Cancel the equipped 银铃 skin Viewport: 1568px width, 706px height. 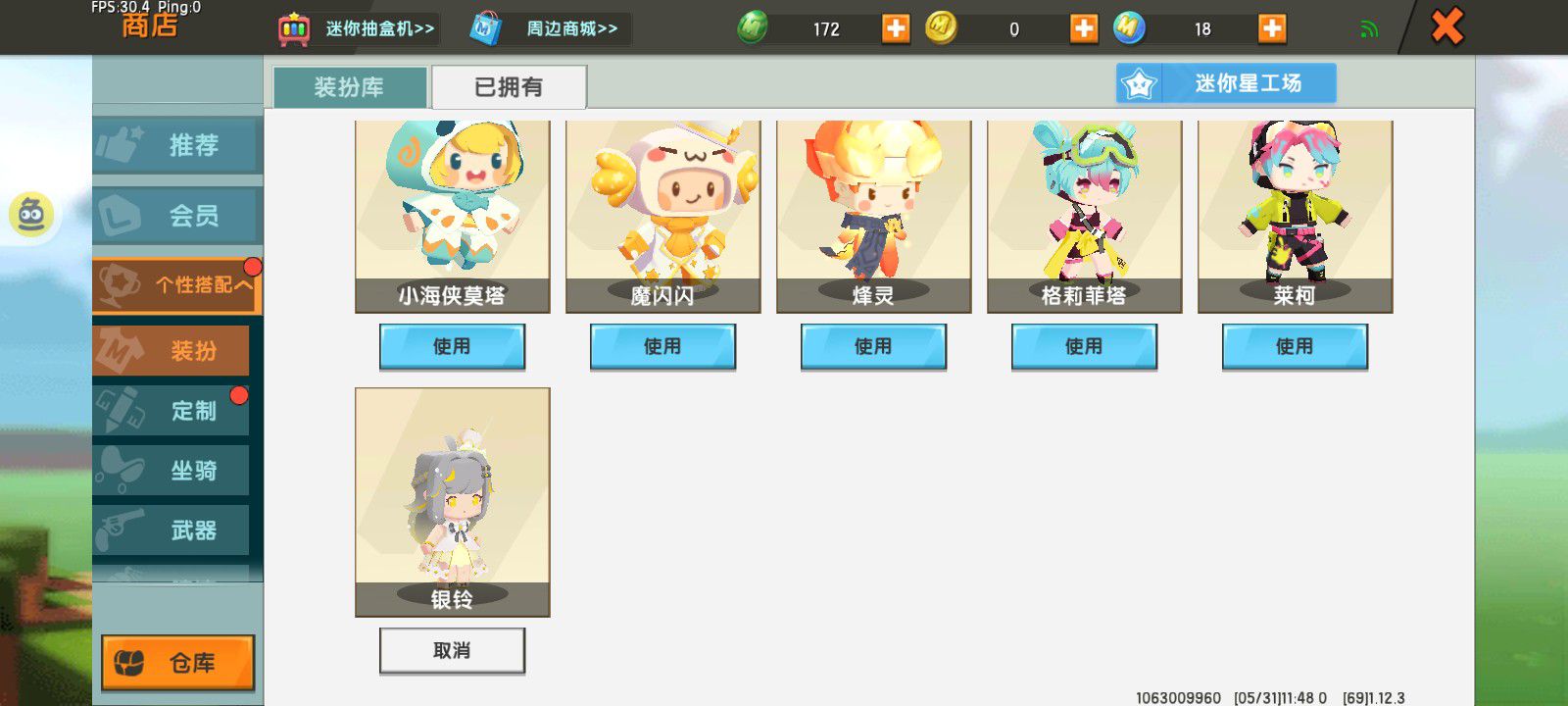(x=452, y=651)
